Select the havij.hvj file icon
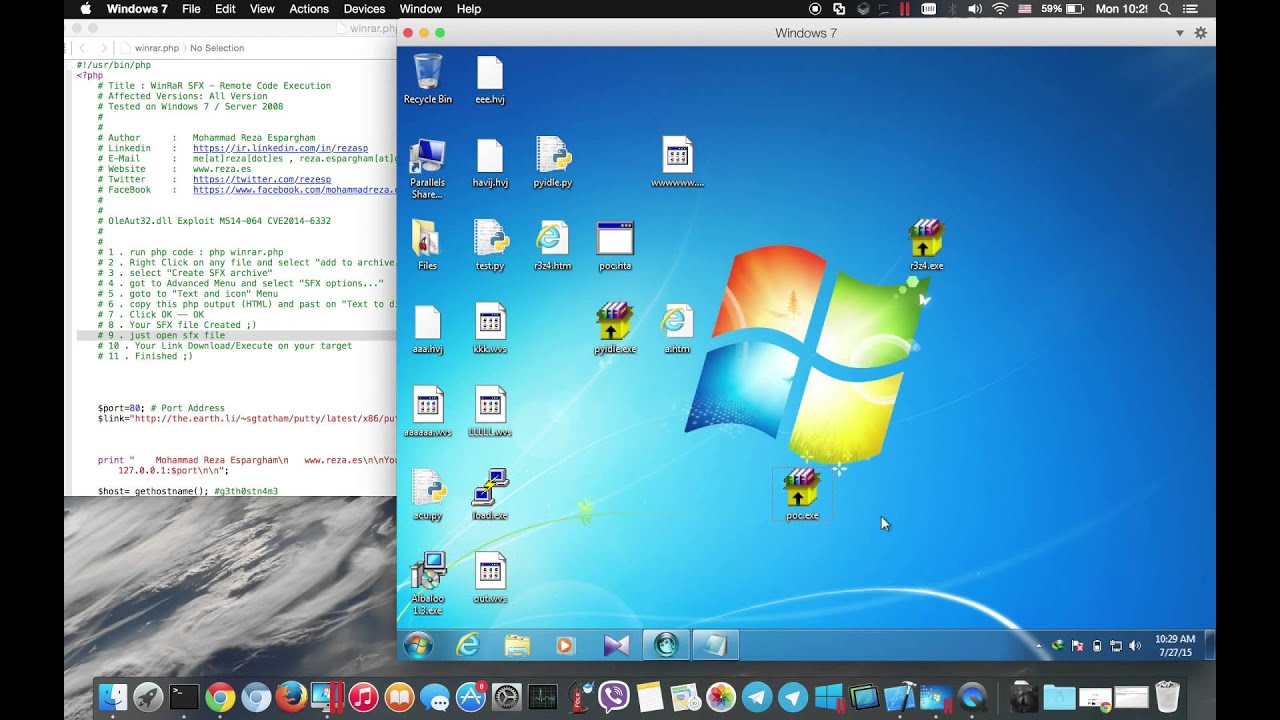The width and height of the screenshot is (1280, 720). [x=490, y=162]
